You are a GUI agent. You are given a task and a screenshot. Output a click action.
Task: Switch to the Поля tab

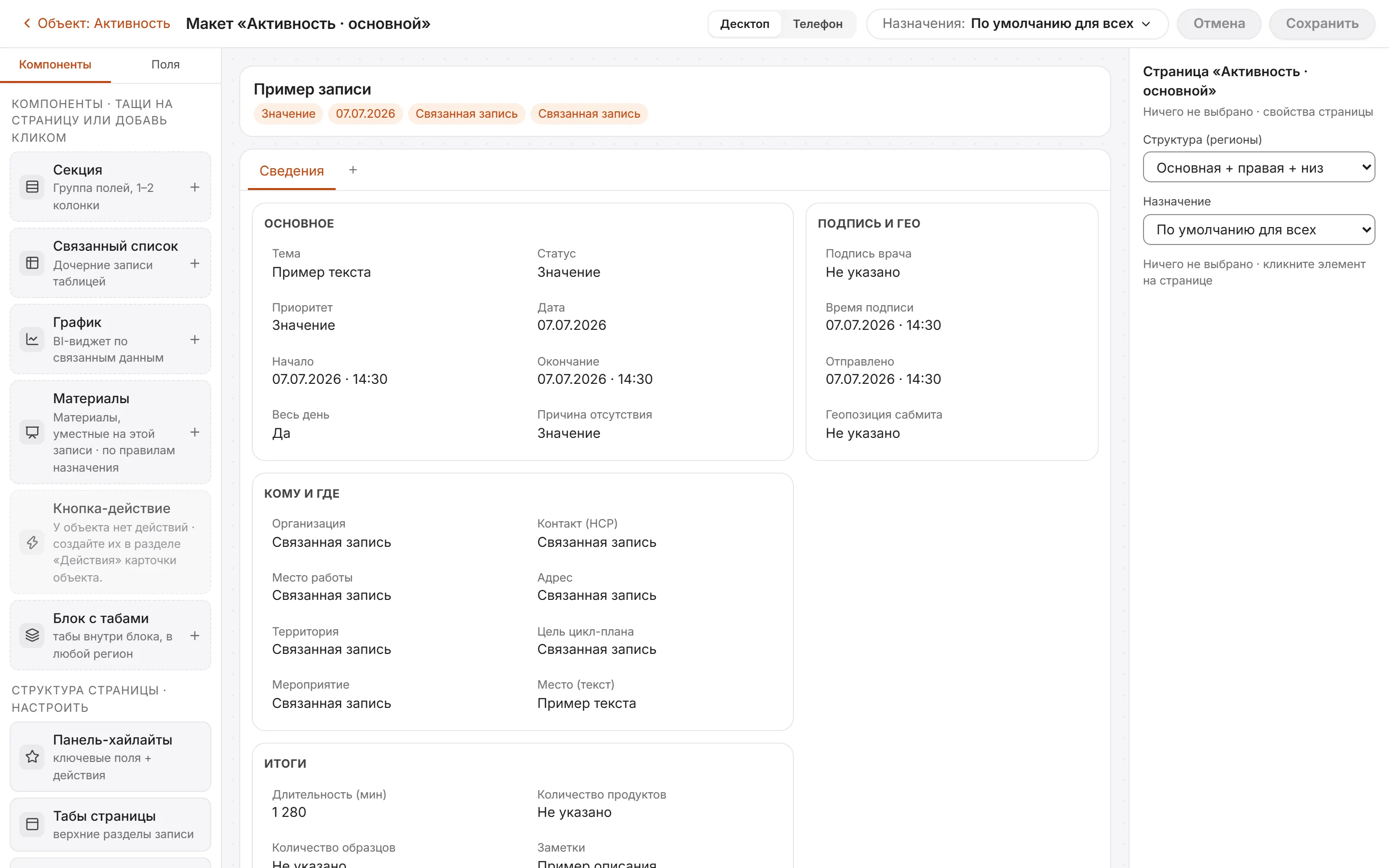165,64
